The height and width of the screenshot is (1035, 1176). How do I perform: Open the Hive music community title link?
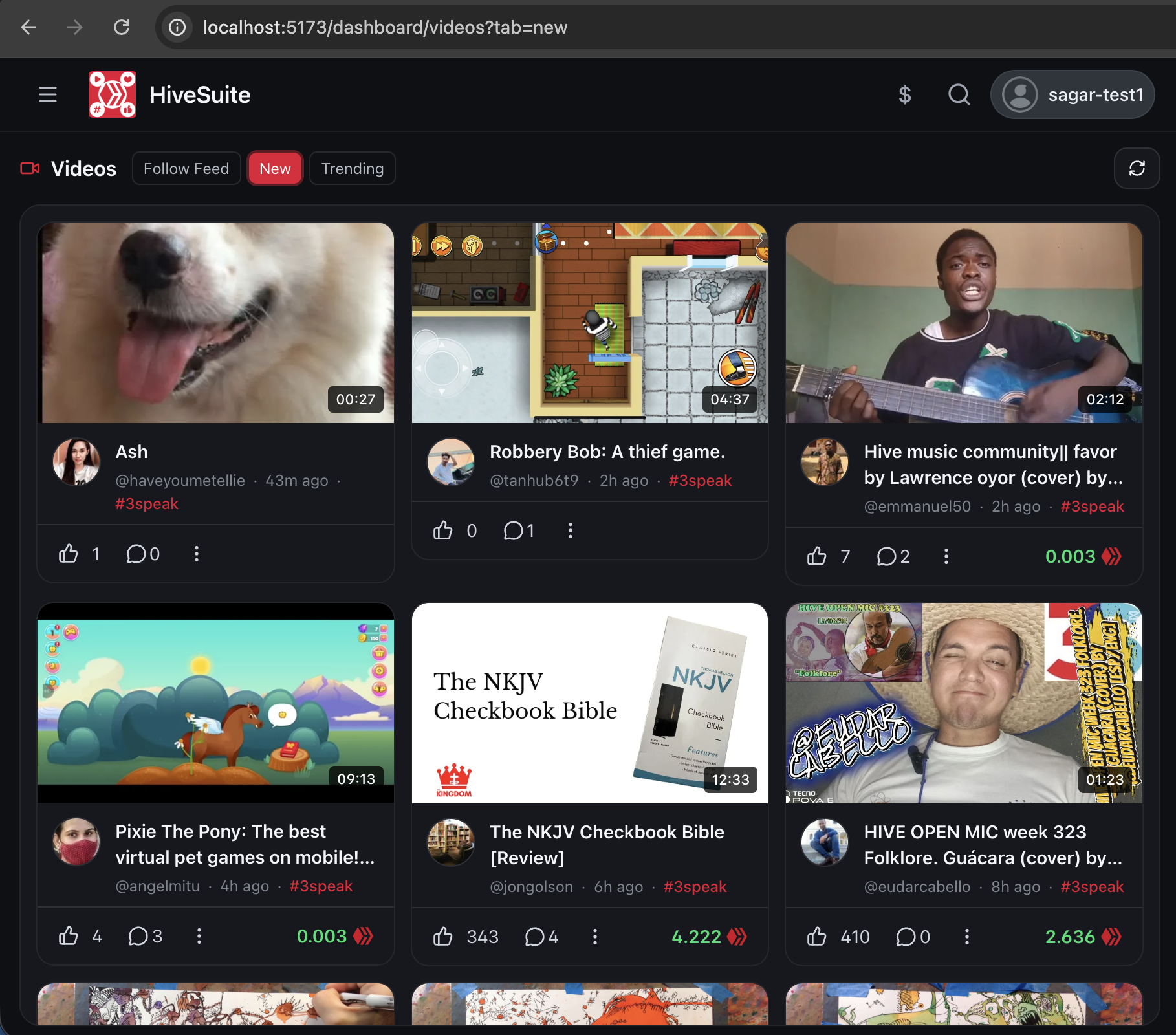[993, 464]
